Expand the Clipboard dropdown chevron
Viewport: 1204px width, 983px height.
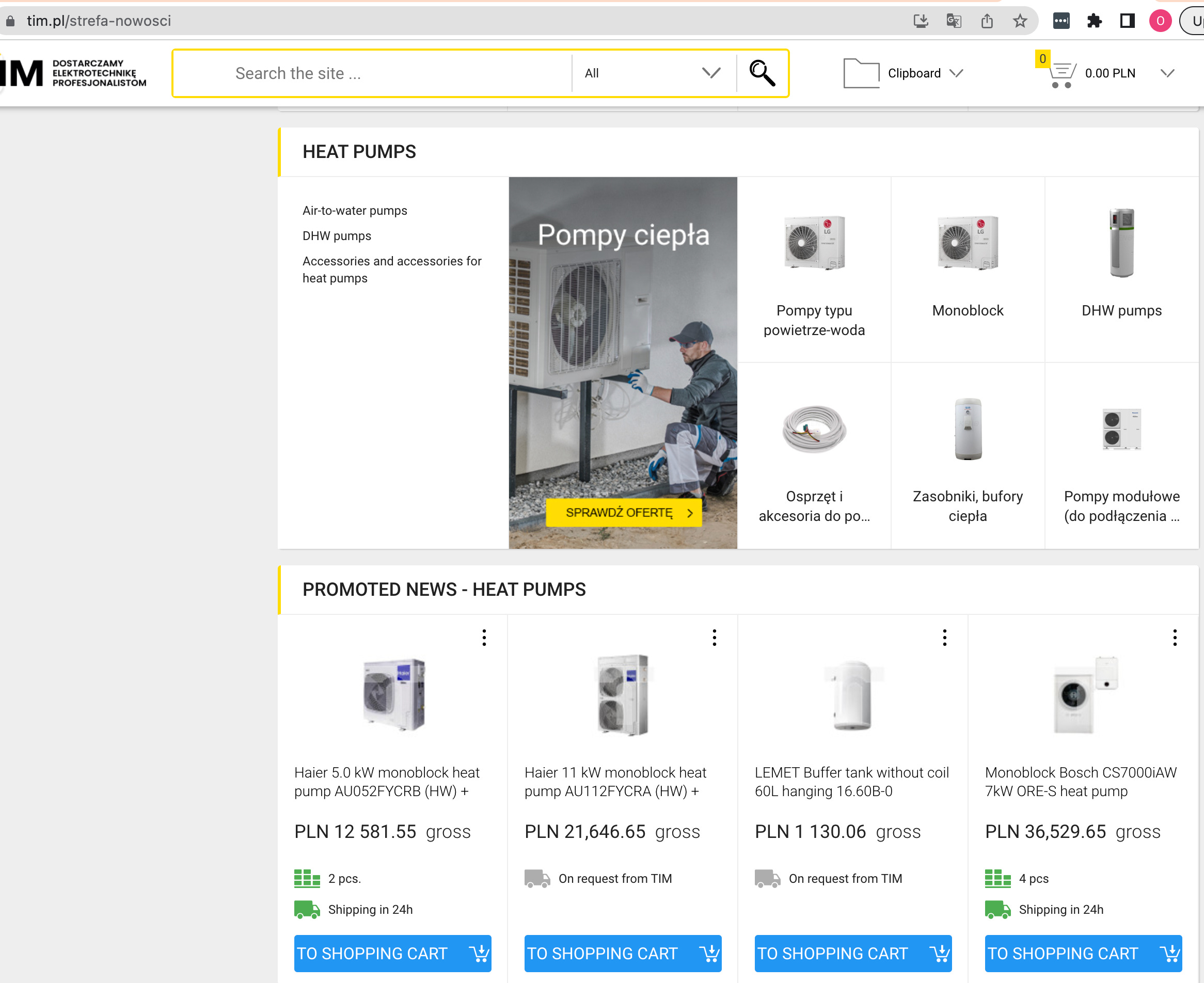coord(957,73)
